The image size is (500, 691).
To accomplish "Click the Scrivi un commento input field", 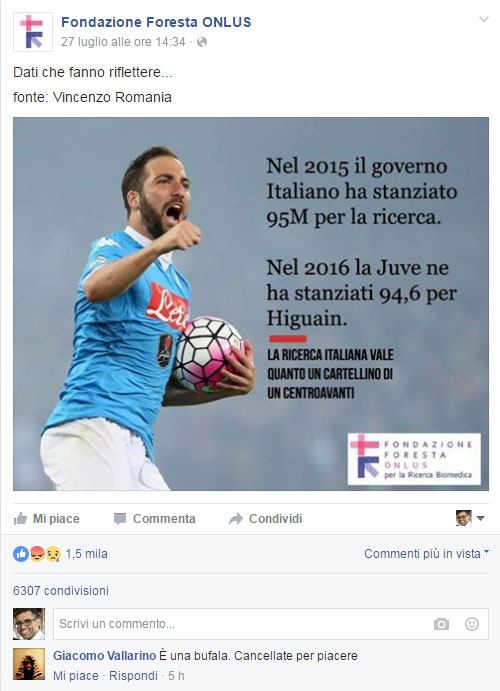I will pos(271,624).
